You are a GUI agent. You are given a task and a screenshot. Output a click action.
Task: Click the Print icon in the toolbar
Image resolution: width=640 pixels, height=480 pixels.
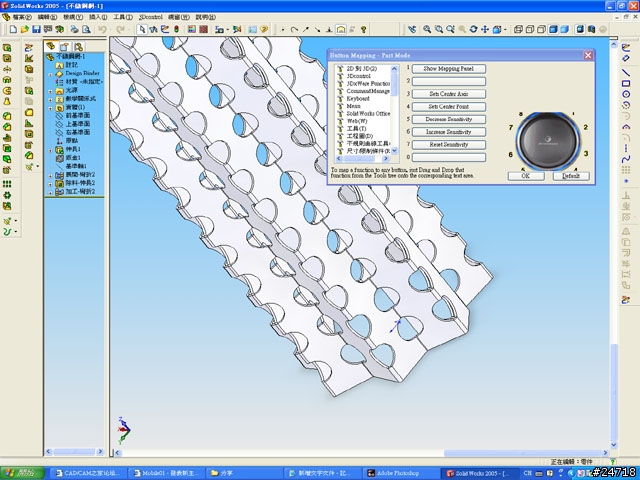pyautogui.click(x=74, y=29)
